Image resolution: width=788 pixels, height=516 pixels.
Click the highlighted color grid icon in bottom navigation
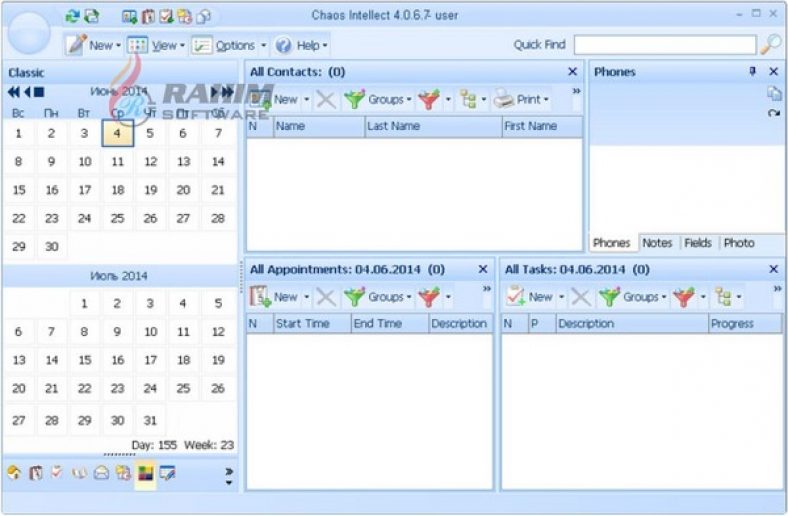tap(145, 473)
